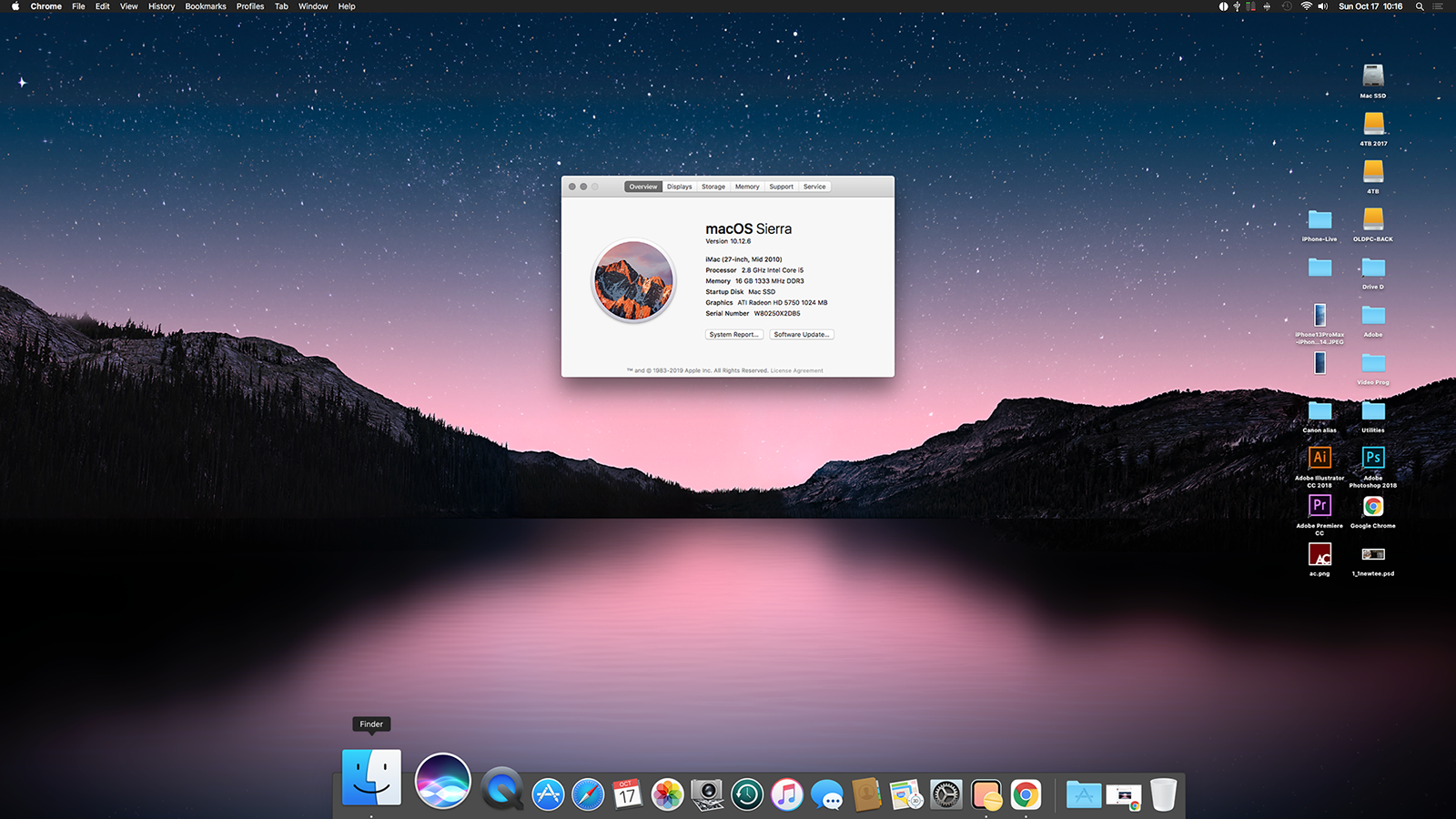Open the Profiles menu
This screenshot has width=1456, height=819.
250,6
